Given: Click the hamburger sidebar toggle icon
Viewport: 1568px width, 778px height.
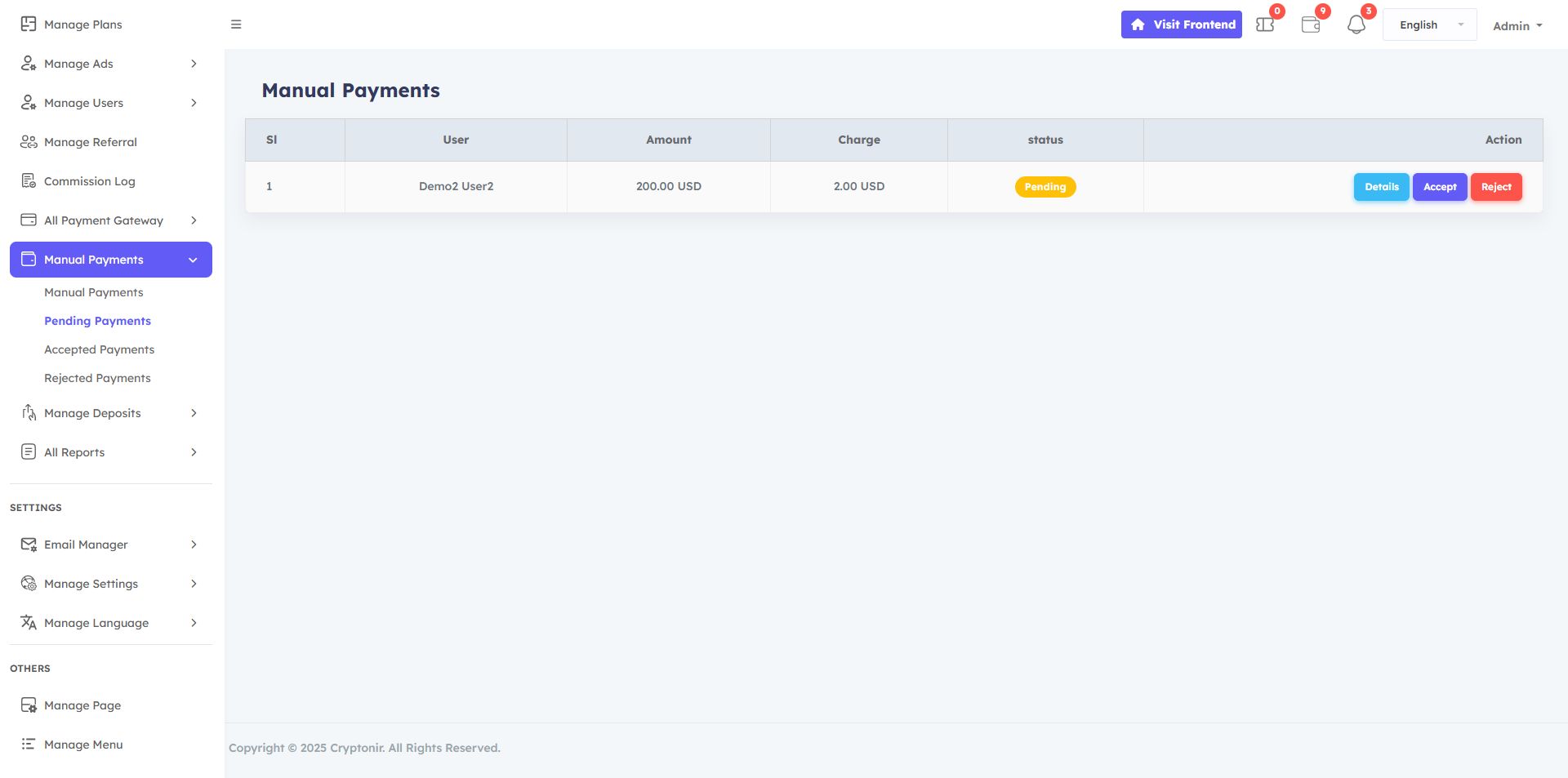Looking at the screenshot, I should [236, 24].
